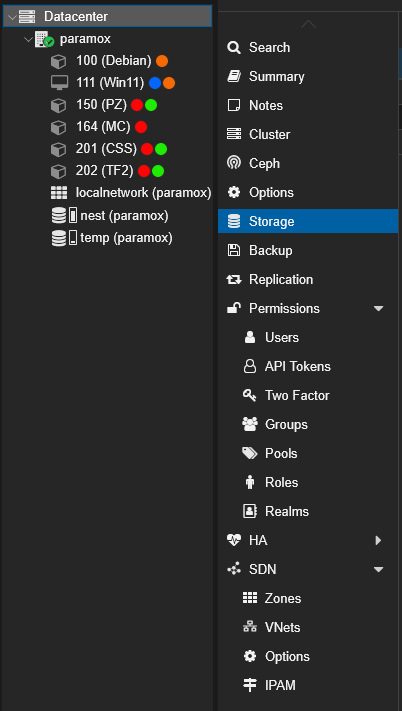The image size is (402, 711).
Task: Open the Replication section
Action: click(308, 280)
